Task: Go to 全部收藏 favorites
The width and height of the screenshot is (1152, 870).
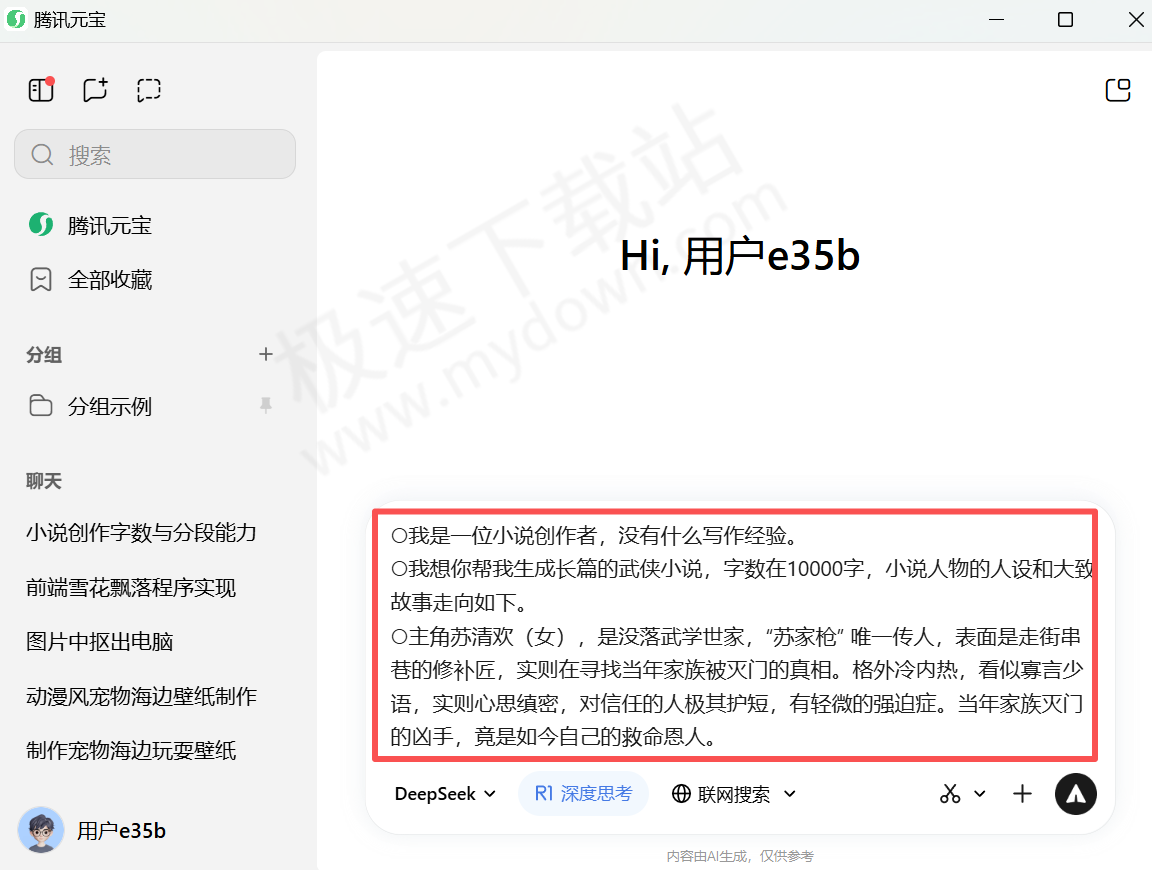Action: coord(109,280)
